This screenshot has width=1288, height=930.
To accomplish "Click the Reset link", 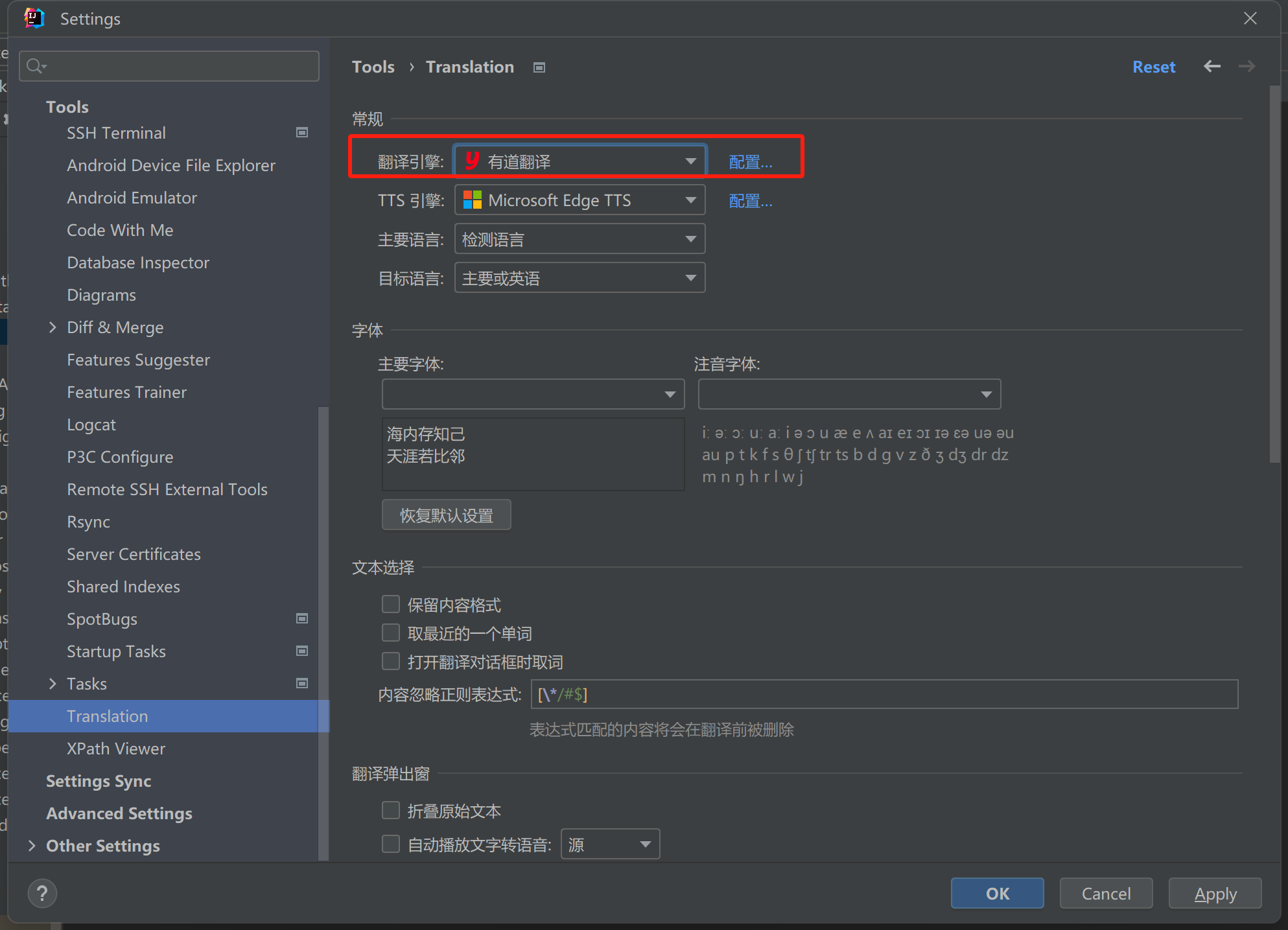I will tap(1153, 67).
